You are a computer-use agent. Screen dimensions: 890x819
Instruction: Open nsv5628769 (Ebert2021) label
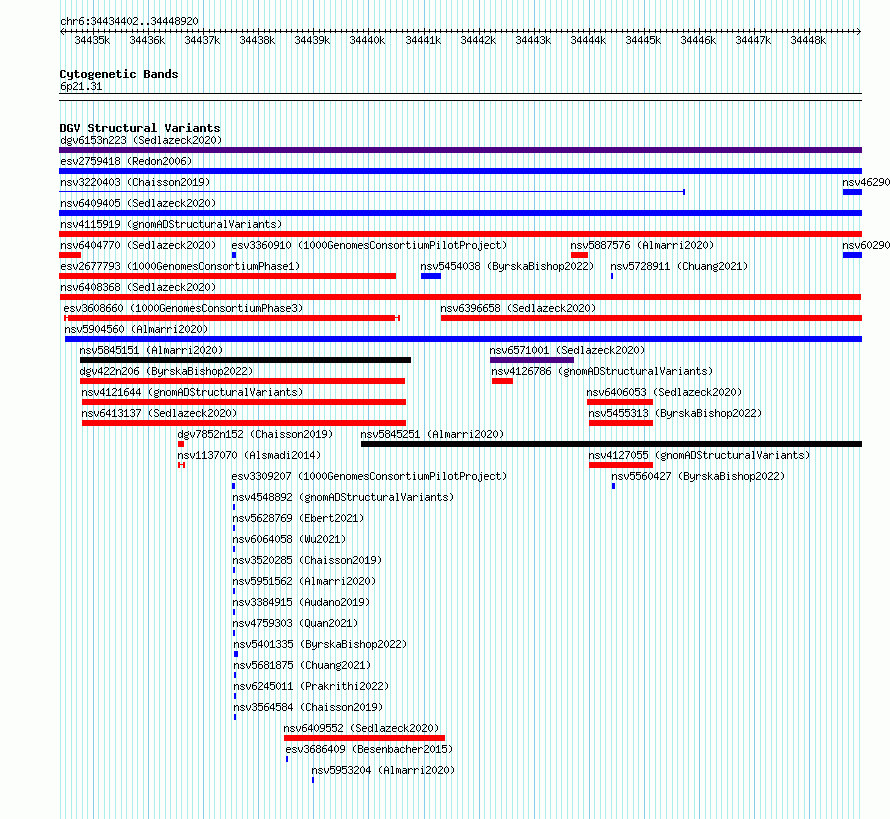coord(299,518)
